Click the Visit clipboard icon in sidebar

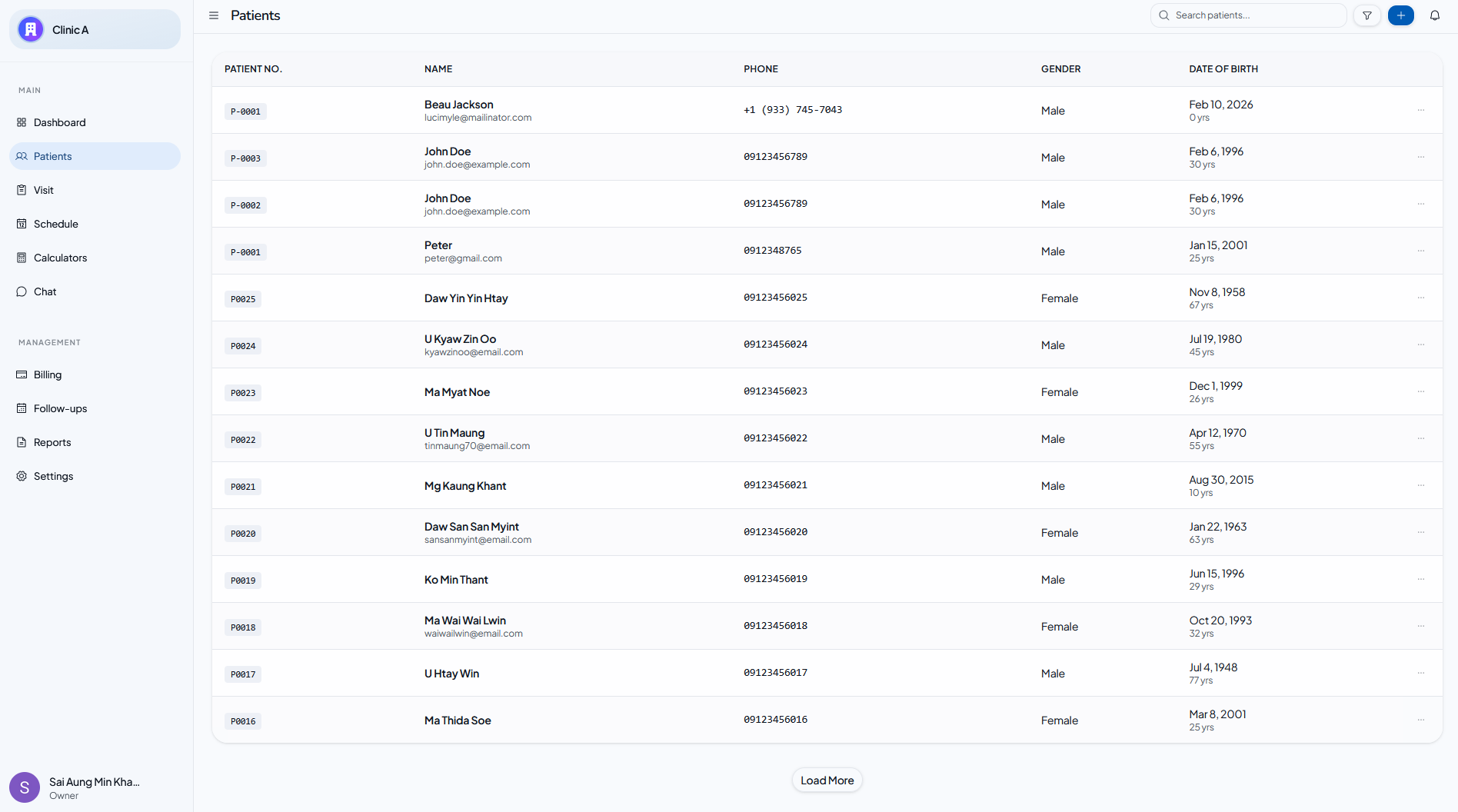point(22,190)
